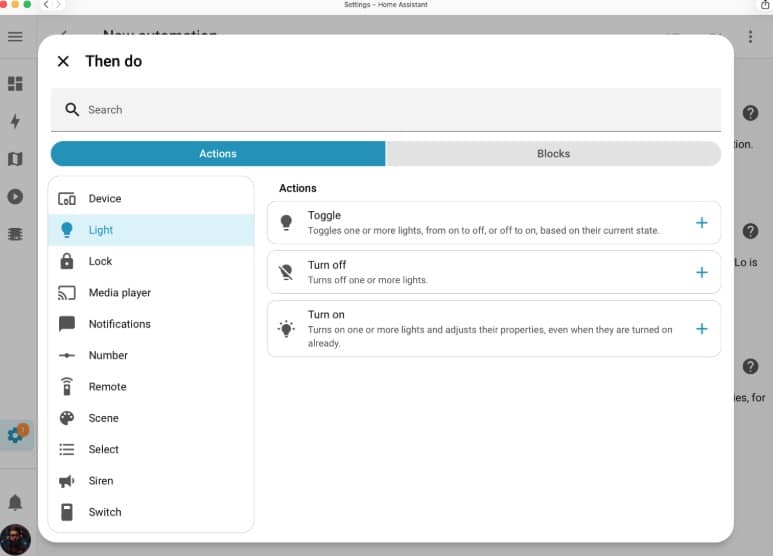Select Device category in list
773x556 pixels.
pyautogui.click(x=104, y=199)
